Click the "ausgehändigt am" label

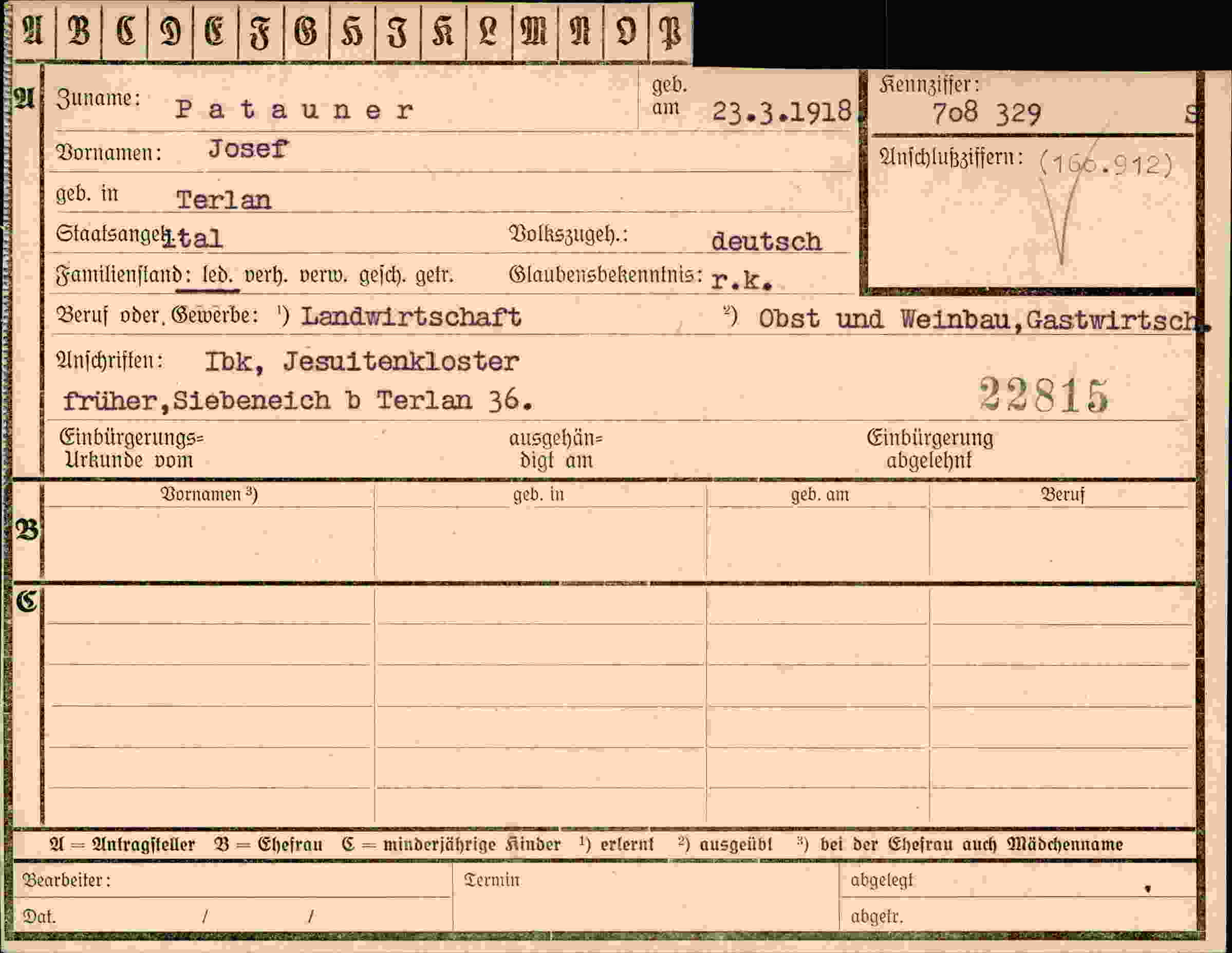(x=556, y=450)
